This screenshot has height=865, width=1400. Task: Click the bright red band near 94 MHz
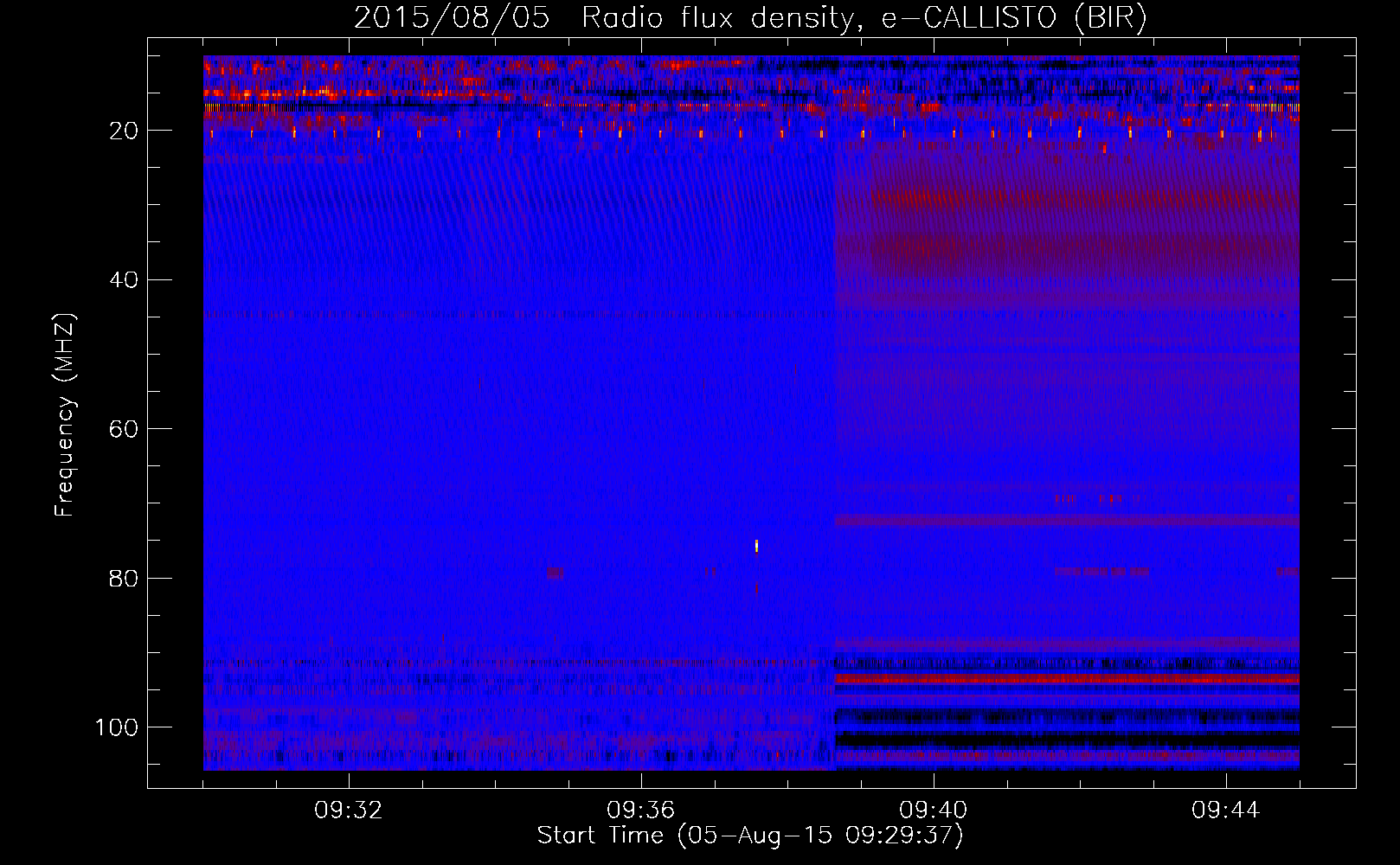click(1067, 680)
